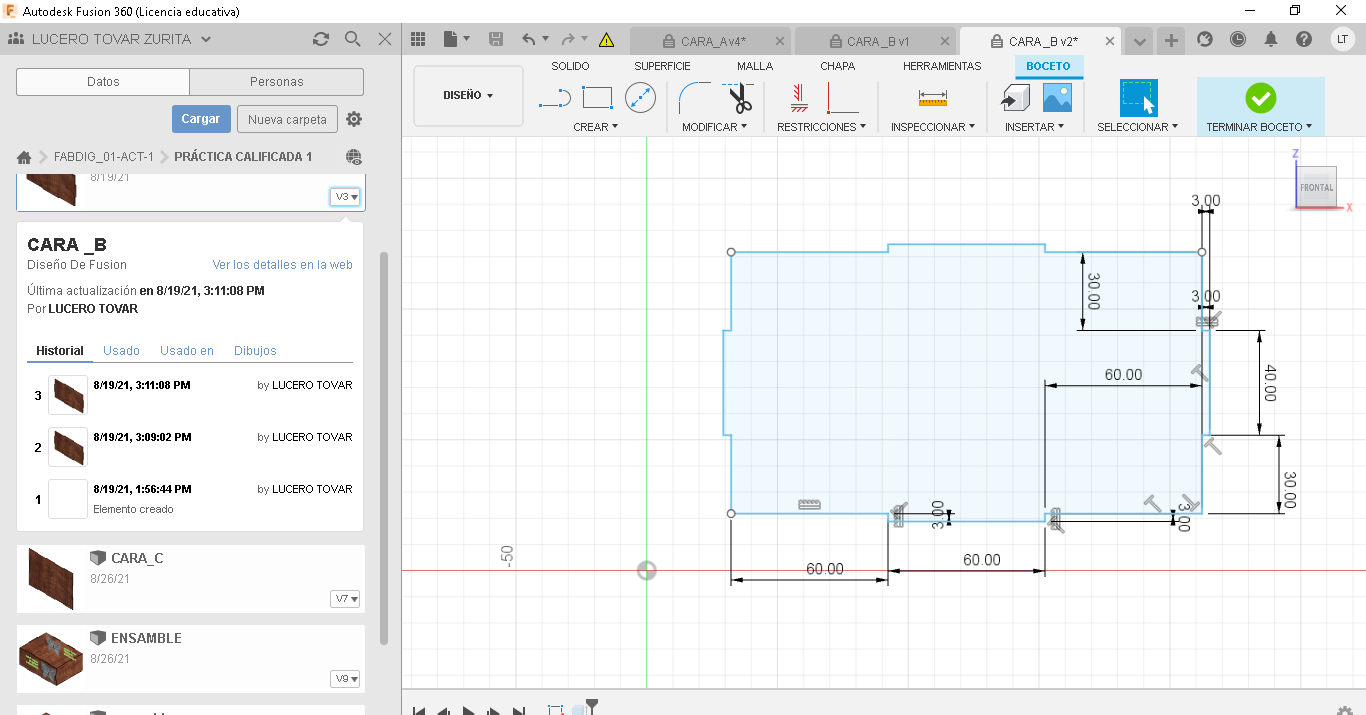Open the Extensions icon in top bar

coord(1205,40)
